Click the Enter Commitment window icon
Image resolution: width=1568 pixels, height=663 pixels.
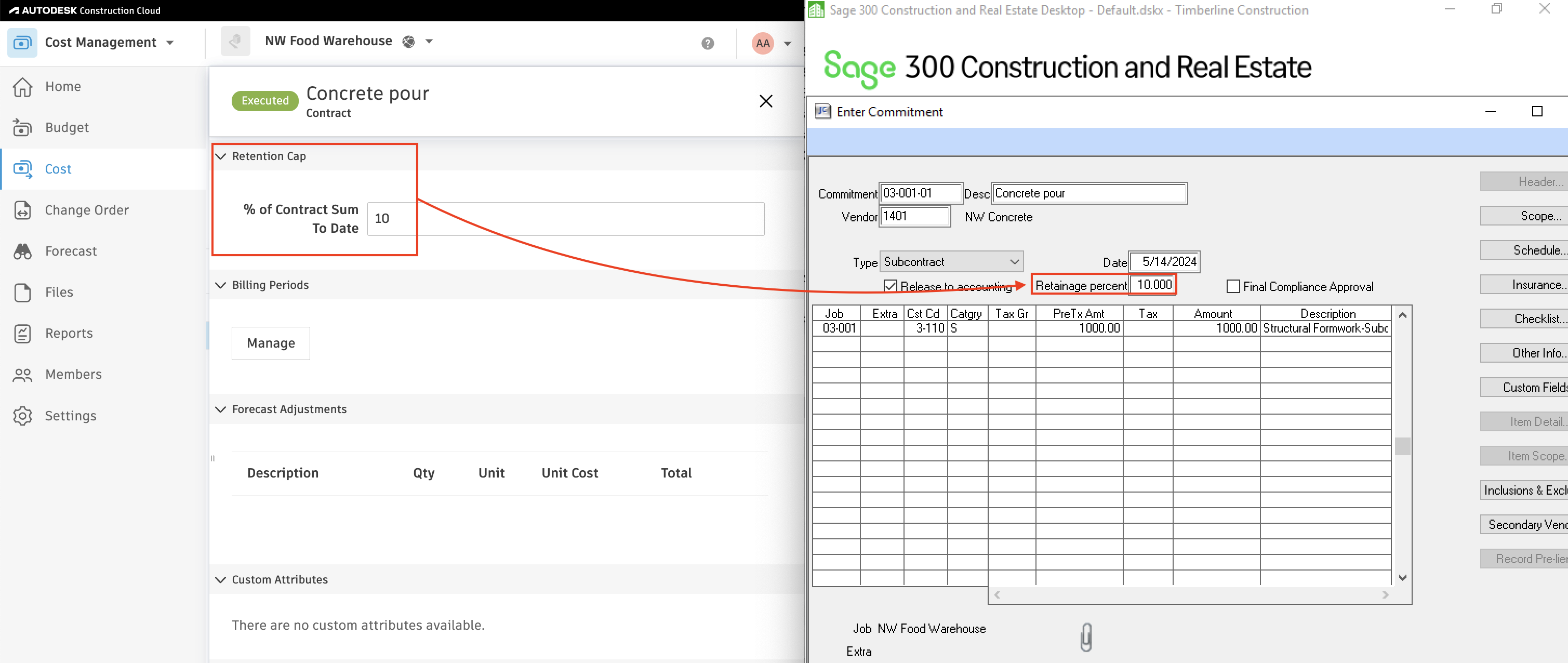pos(822,111)
